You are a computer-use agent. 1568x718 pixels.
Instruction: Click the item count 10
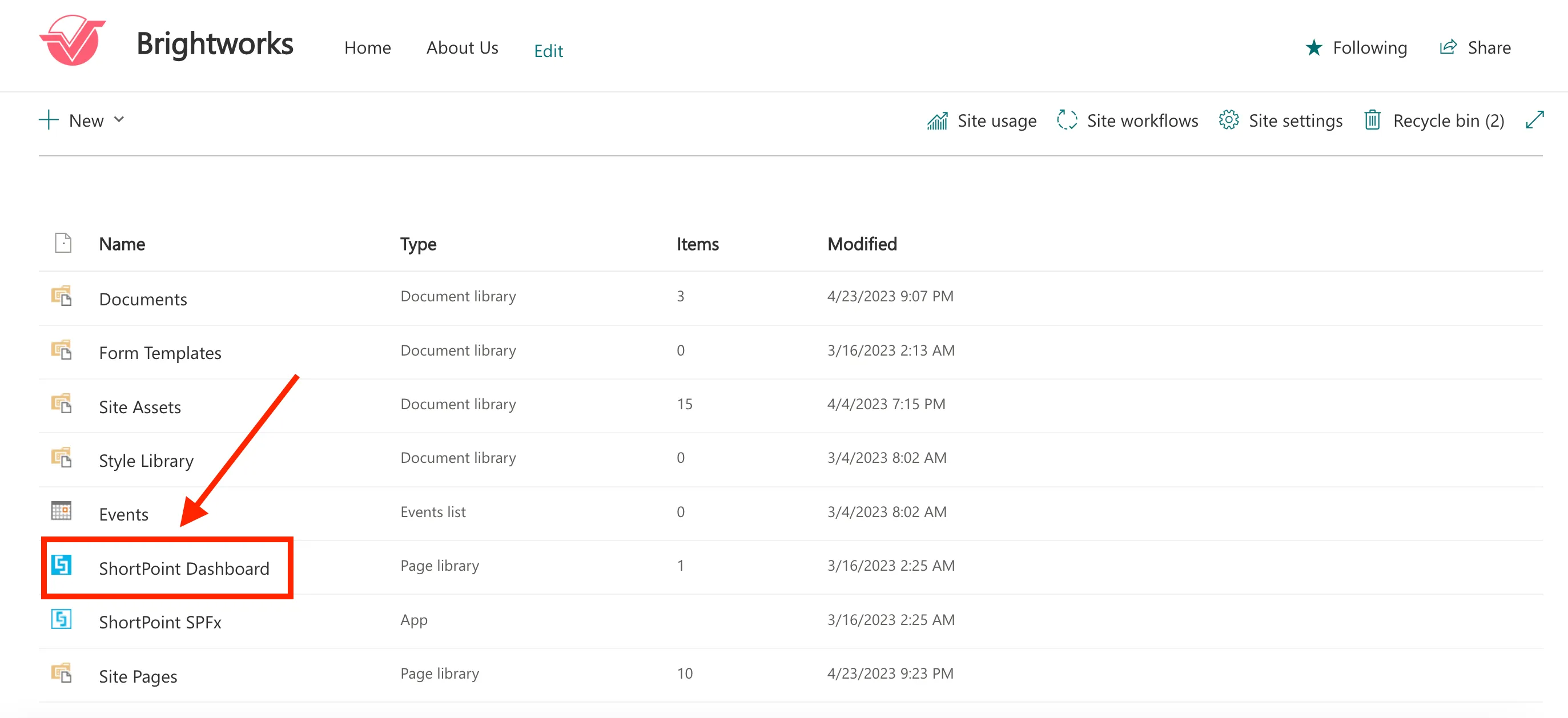click(x=685, y=673)
